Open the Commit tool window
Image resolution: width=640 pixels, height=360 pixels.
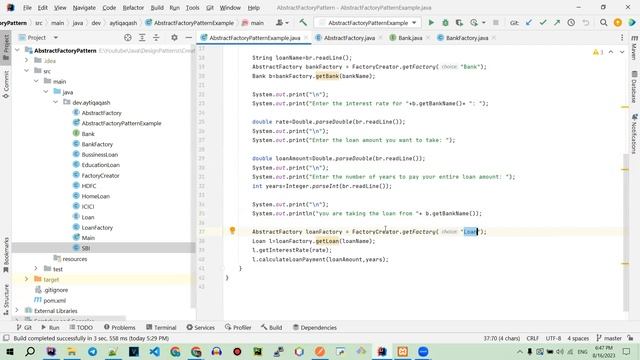click(6, 84)
